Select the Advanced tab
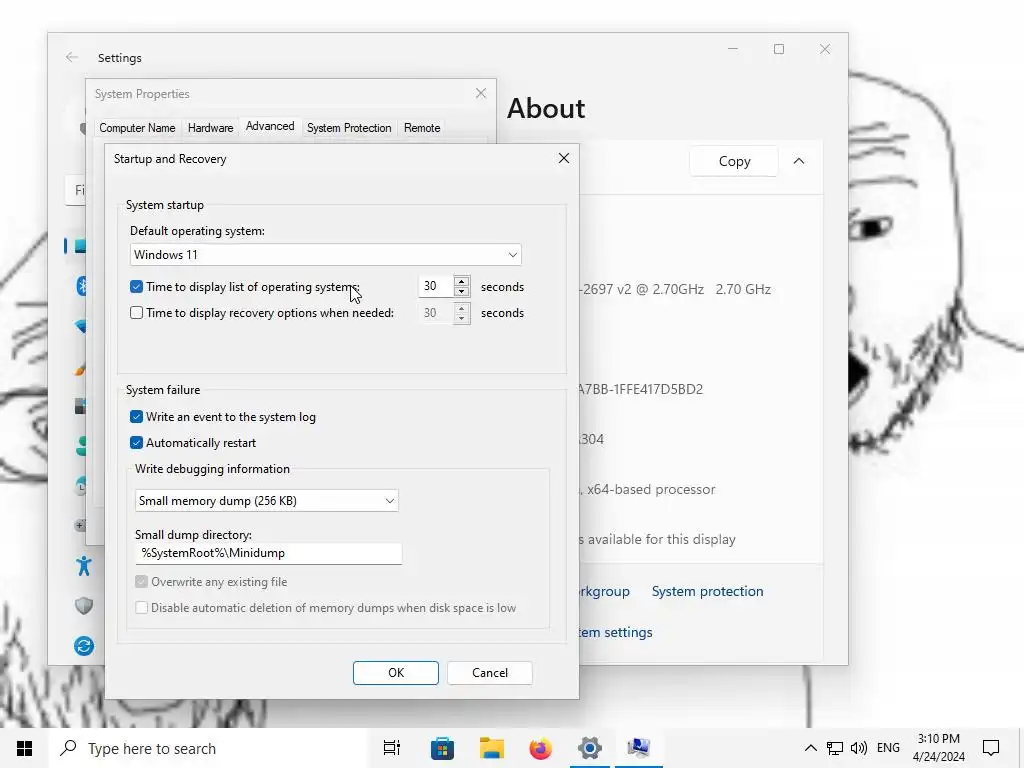This screenshot has height=768, width=1024. point(270,126)
